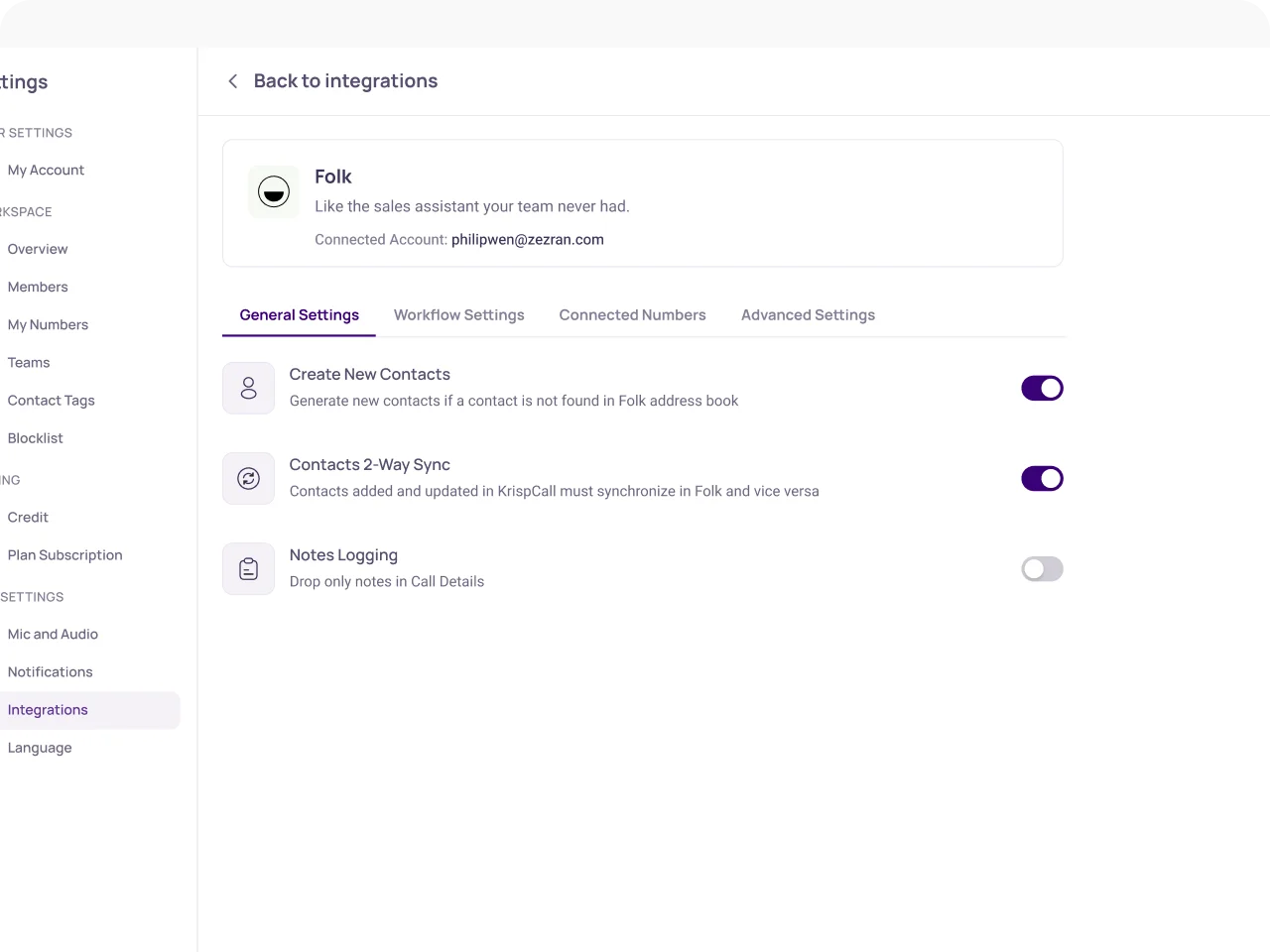Viewport: 1270px width, 952px height.
Task: Click the back chevron arrow icon
Action: click(x=233, y=81)
